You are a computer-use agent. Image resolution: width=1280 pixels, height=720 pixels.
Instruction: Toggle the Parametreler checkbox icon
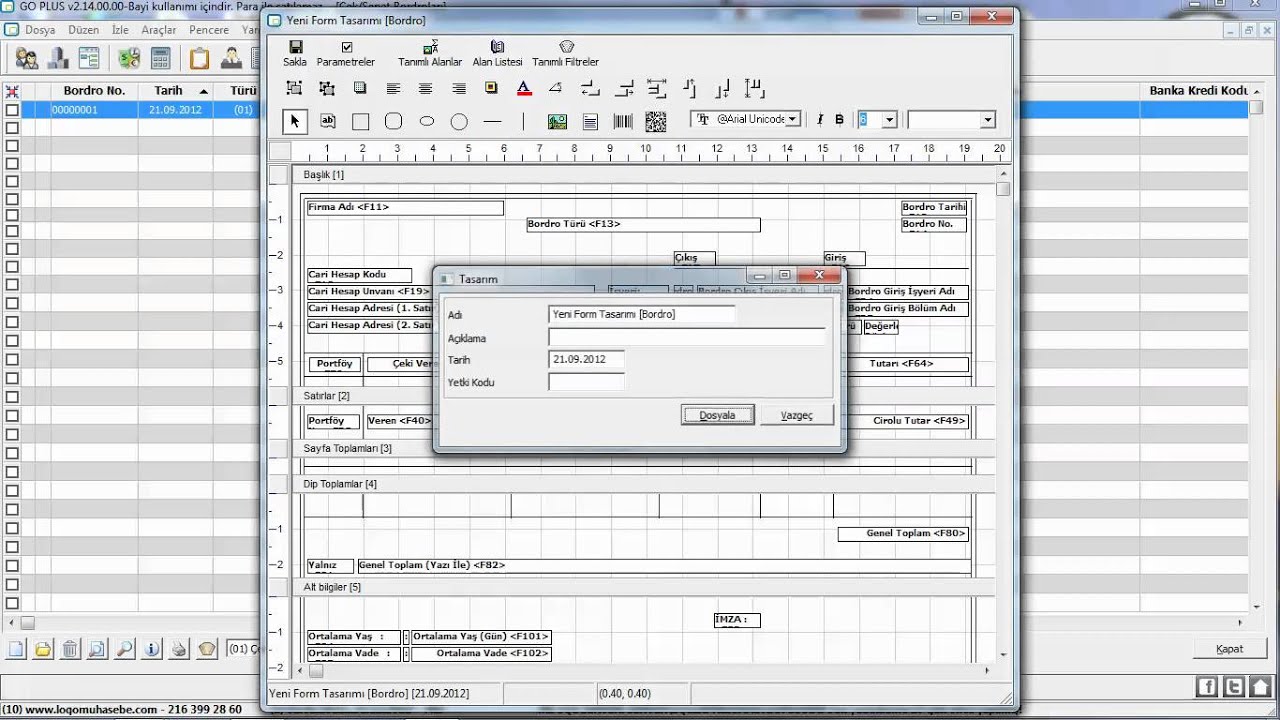tap(346, 47)
